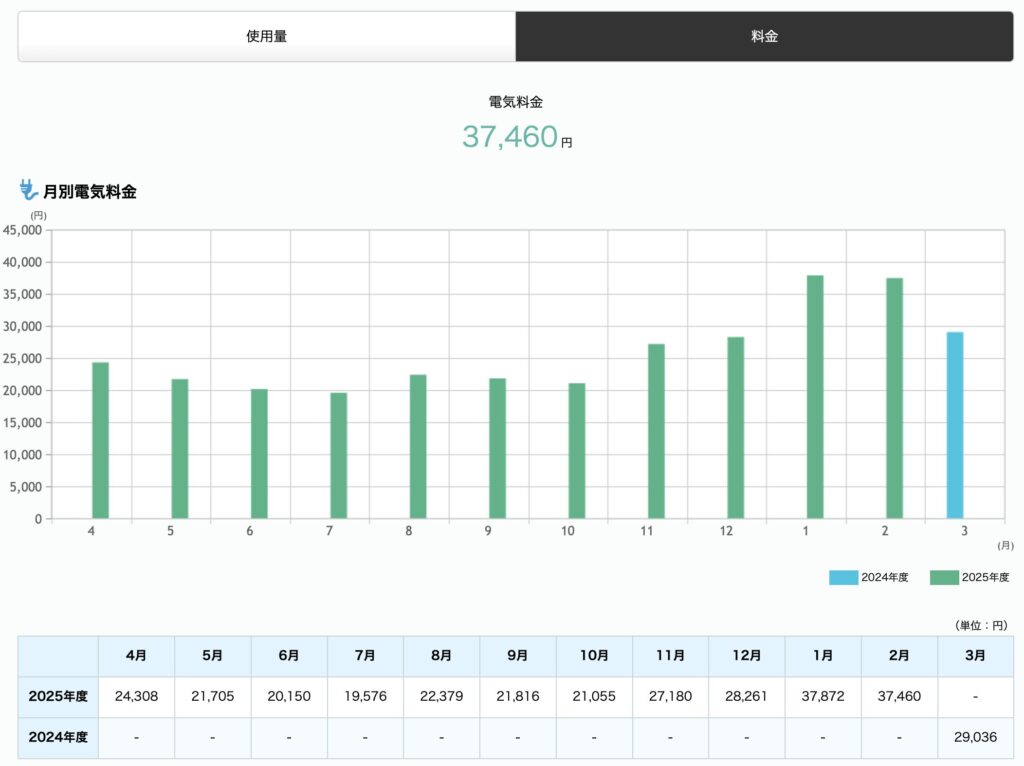Select the 19,576 cell under 7月
This screenshot has width=1024, height=766.
[365, 697]
